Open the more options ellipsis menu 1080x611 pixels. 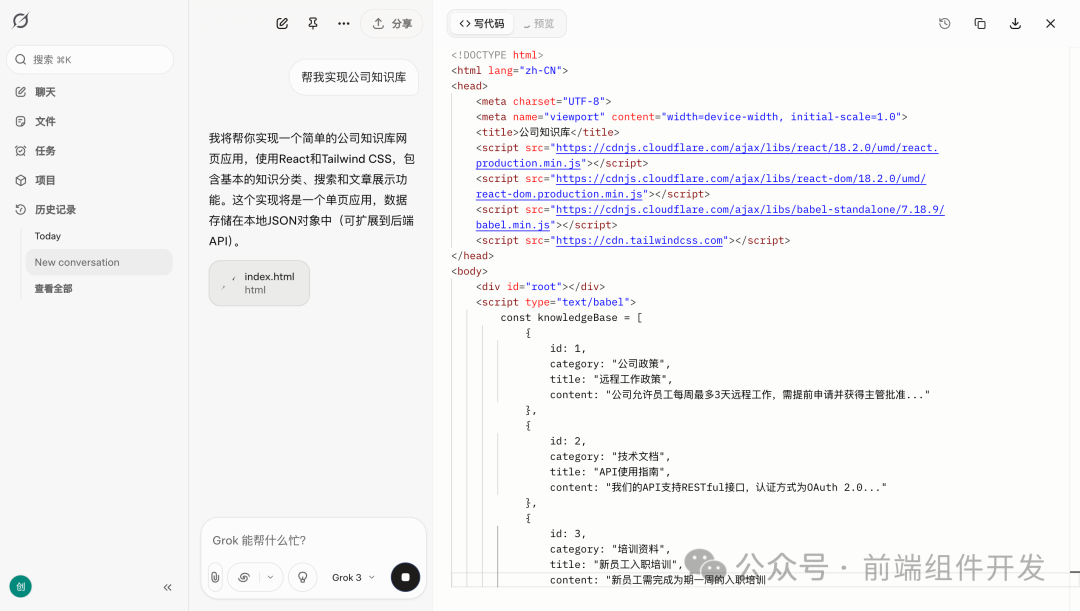[343, 23]
